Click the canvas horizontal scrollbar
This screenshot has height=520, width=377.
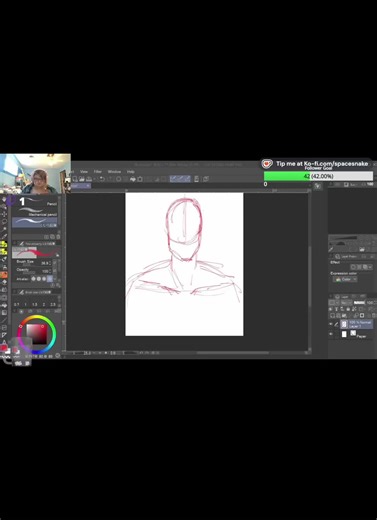233,352
